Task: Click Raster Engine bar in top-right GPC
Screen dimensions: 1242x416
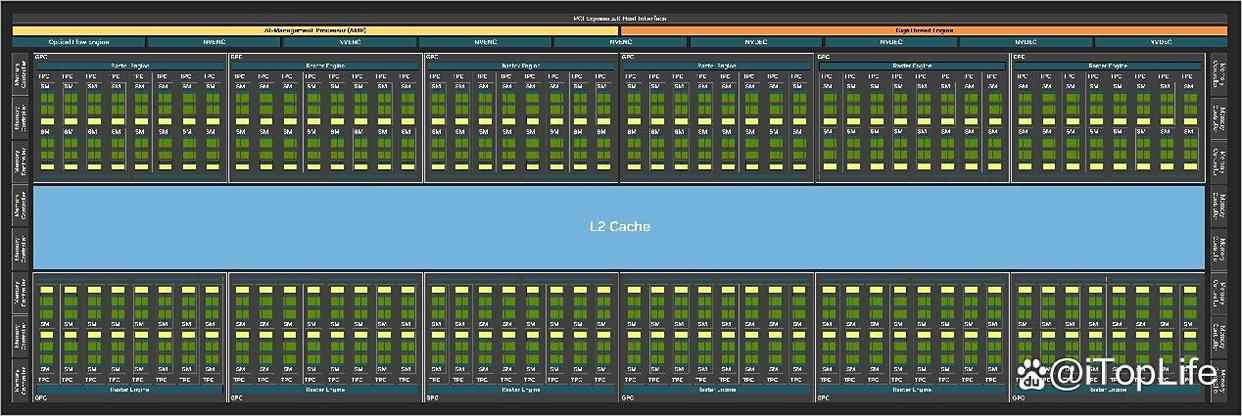Action: coord(1107,66)
